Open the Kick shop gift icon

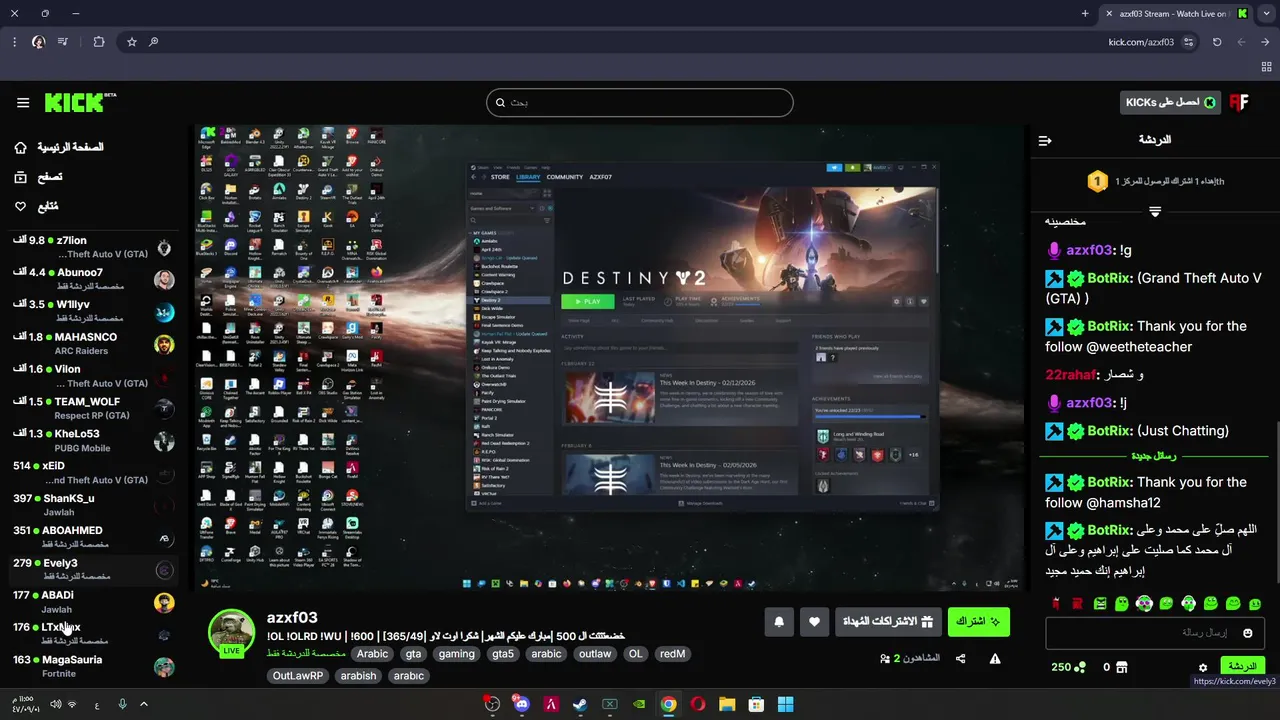coord(1122,667)
